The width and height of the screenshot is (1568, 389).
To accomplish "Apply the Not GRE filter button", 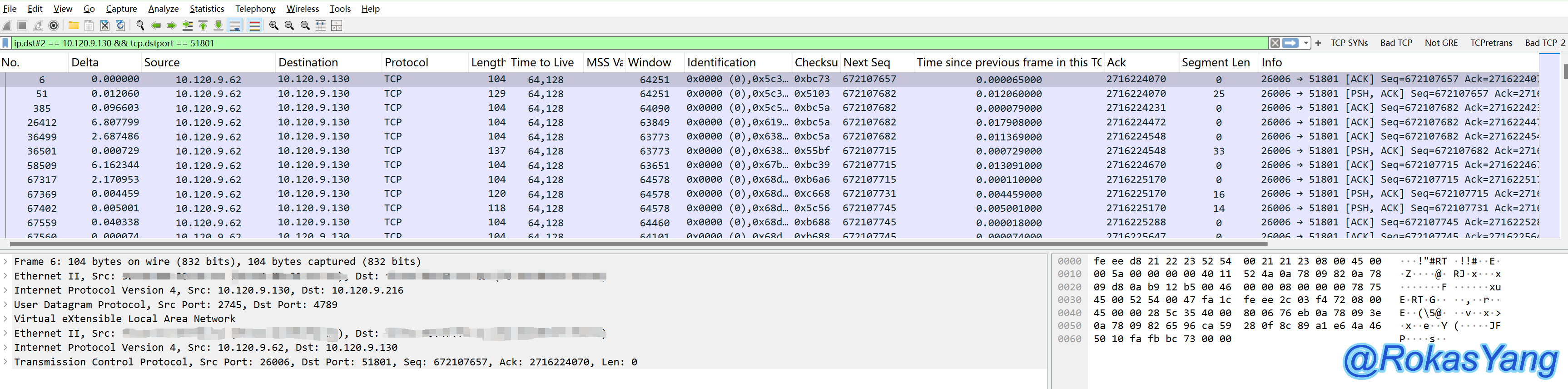I will click(x=1441, y=43).
